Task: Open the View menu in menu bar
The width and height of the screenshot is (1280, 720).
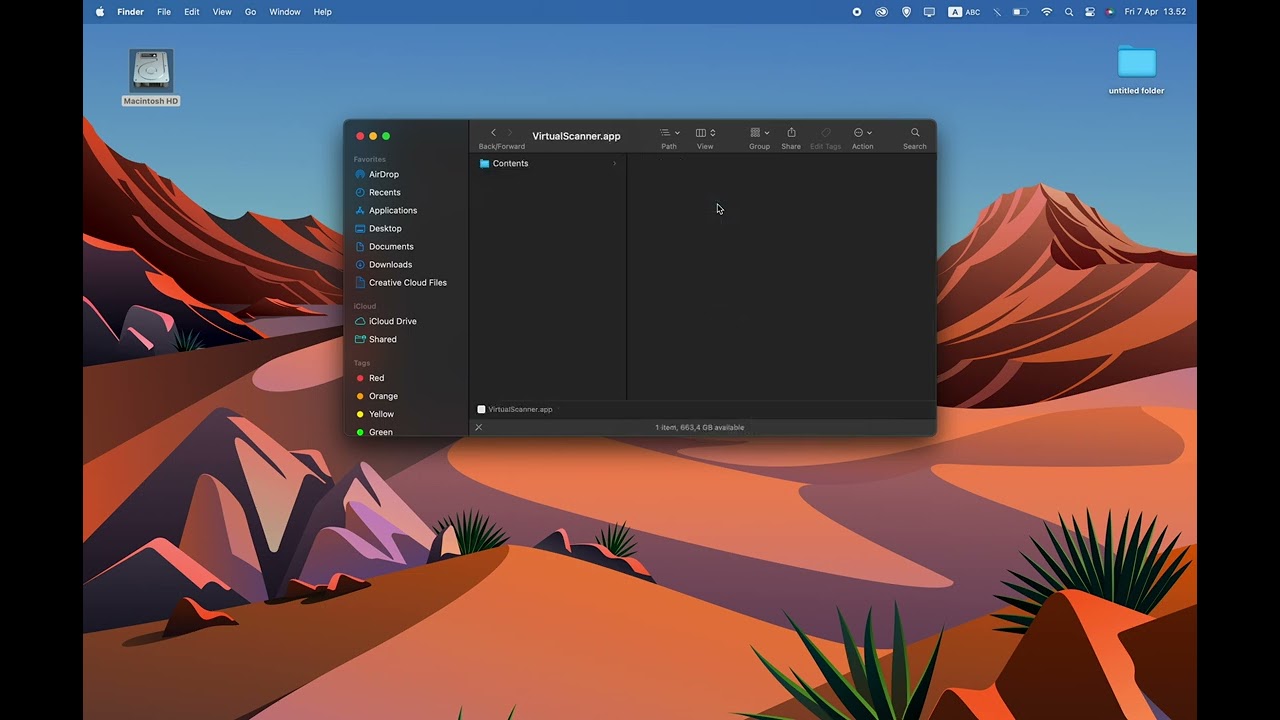Action: coord(222,12)
